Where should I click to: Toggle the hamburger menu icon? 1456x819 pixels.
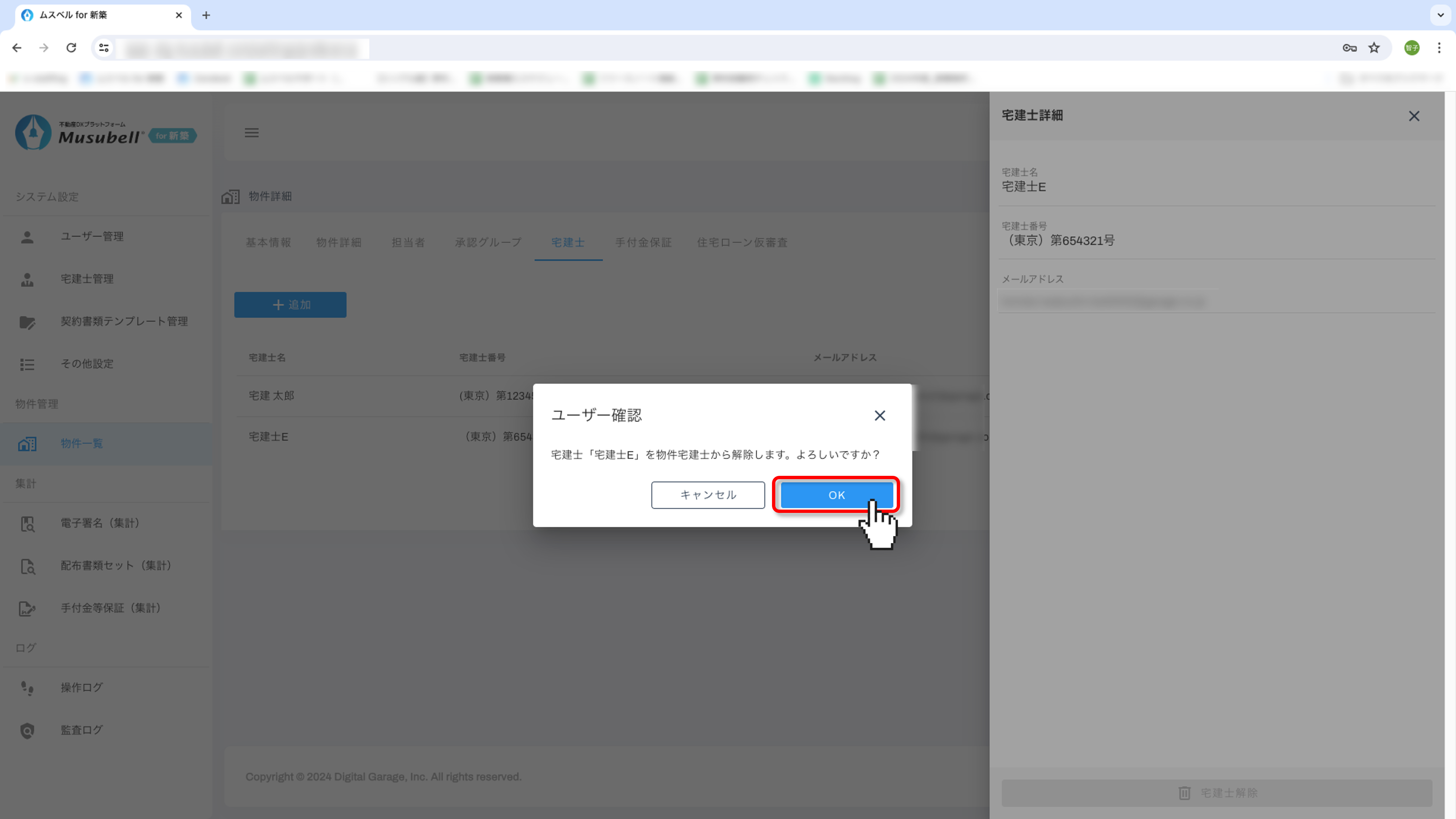251,132
